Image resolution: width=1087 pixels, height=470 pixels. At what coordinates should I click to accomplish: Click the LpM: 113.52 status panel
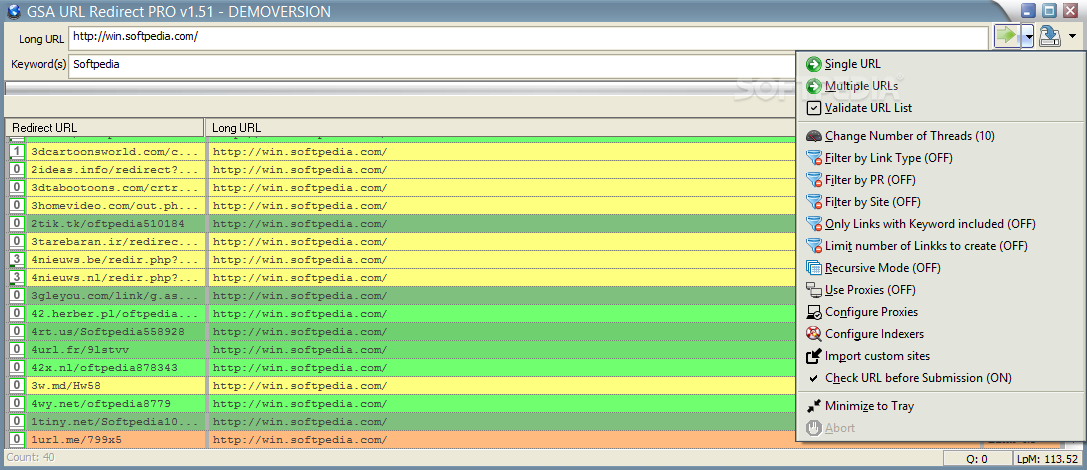[x=1047, y=459]
